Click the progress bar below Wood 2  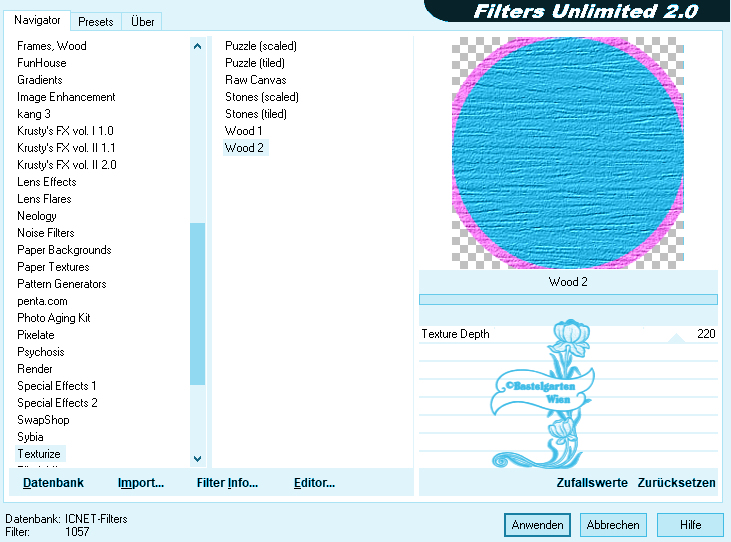568,300
